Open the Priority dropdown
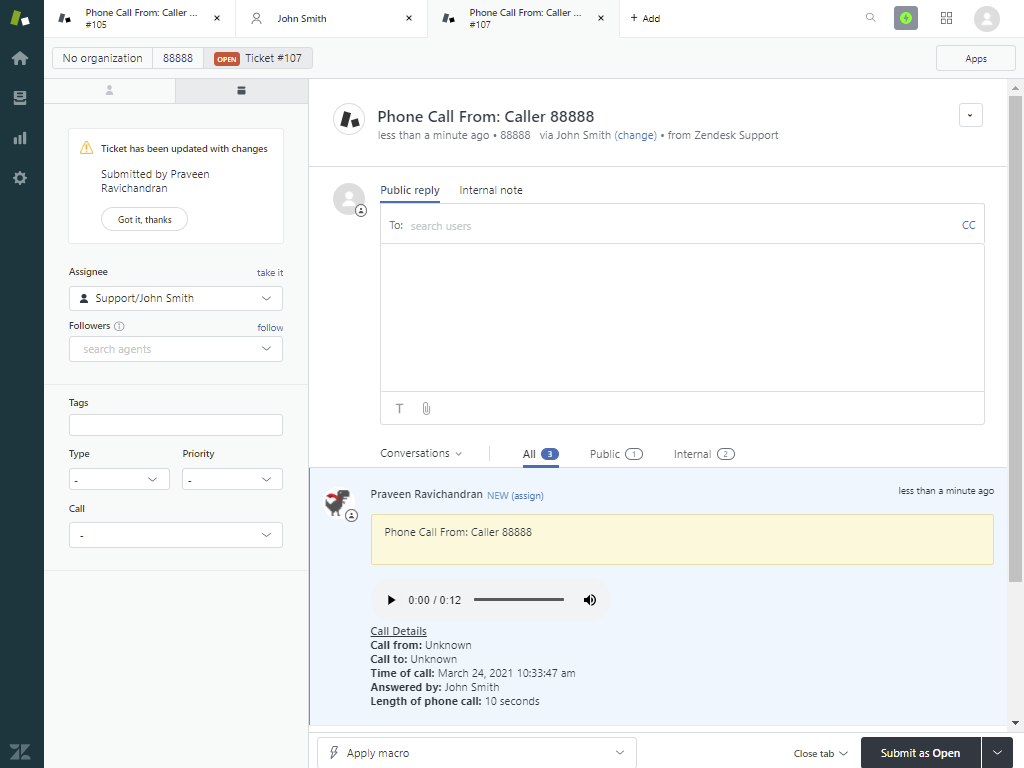This screenshot has width=1024, height=768. click(232, 479)
